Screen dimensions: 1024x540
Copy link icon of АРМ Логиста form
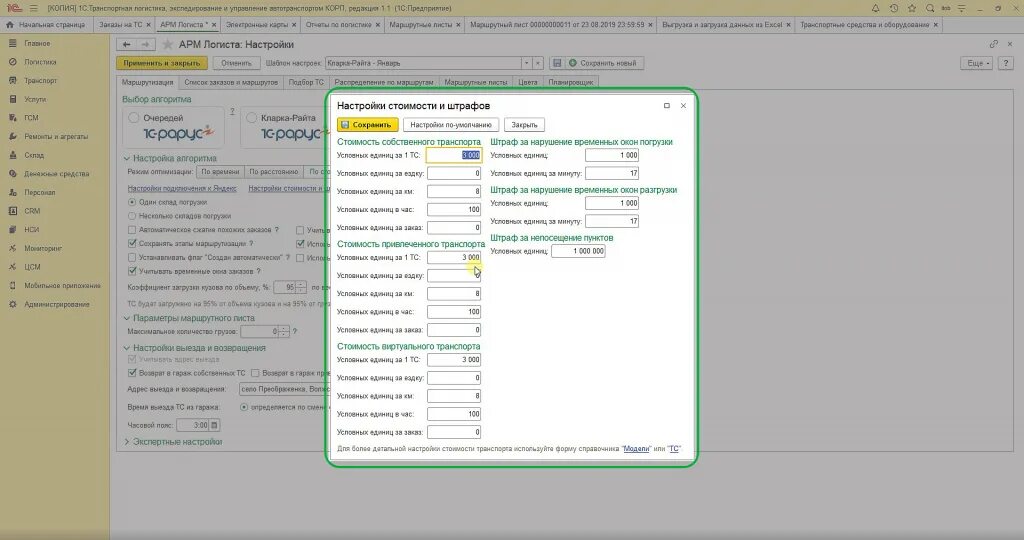pos(993,44)
